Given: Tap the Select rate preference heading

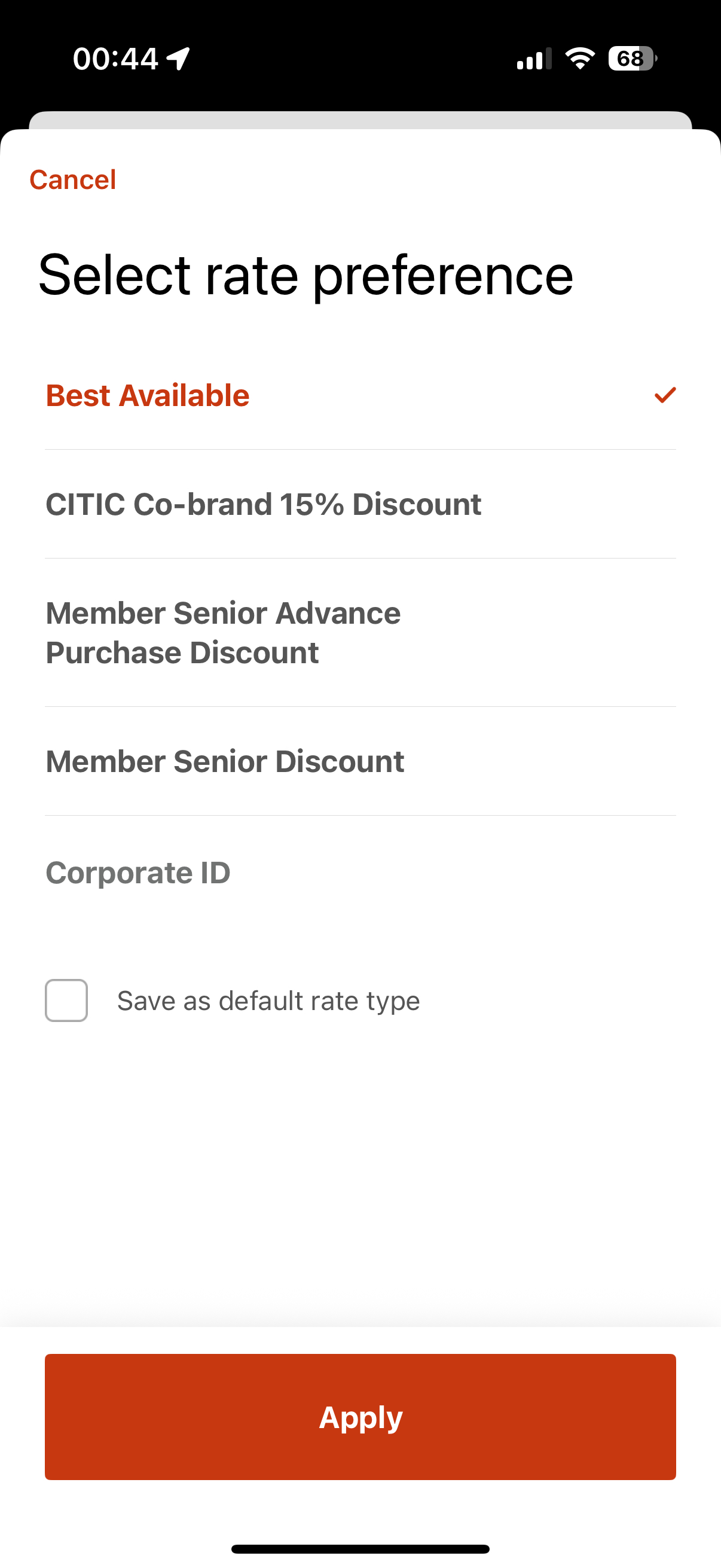Looking at the screenshot, I should coord(305,275).
